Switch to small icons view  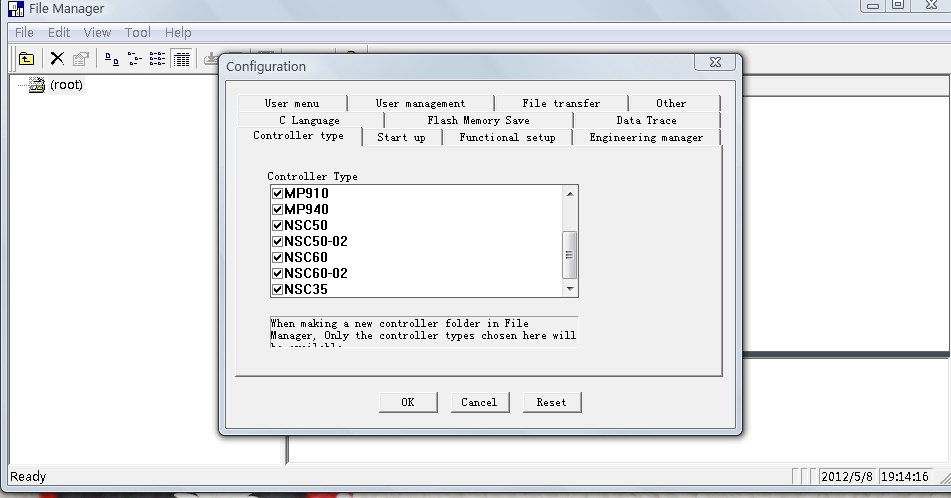click(134, 59)
